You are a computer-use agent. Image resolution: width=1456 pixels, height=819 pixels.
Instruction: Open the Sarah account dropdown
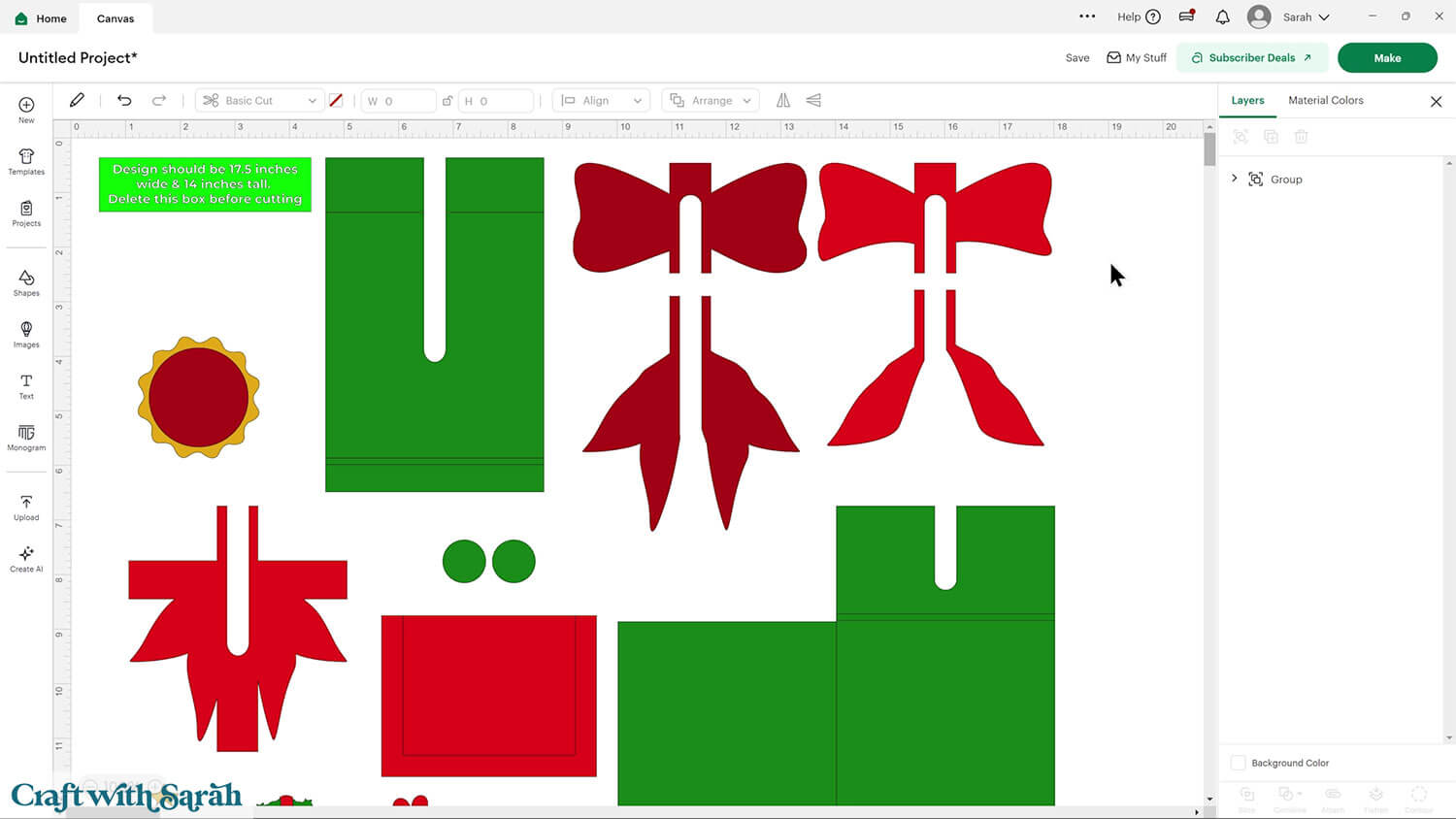point(1307,17)
